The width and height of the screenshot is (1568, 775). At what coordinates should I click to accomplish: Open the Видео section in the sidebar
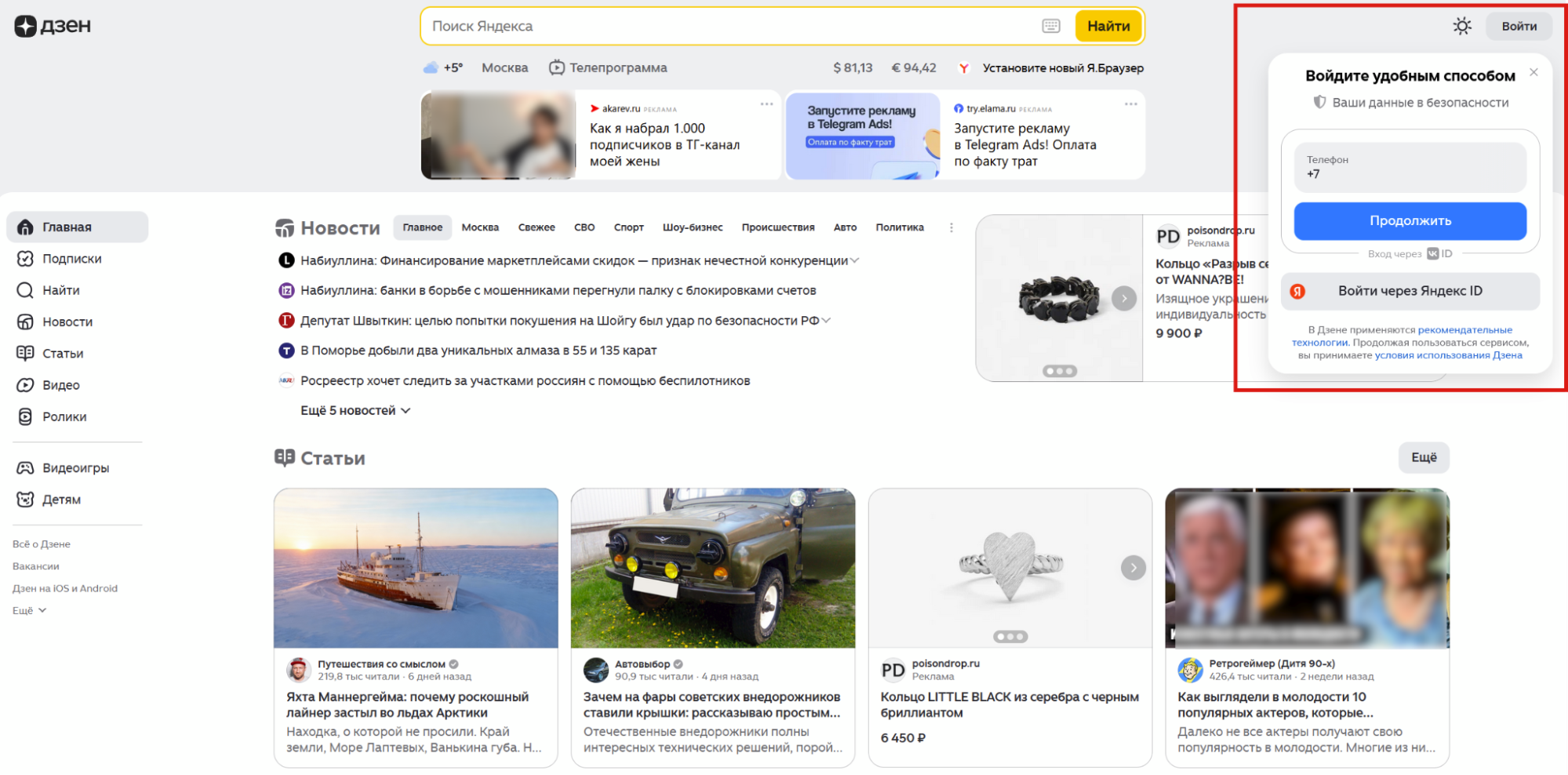click(x=60, y=384)
